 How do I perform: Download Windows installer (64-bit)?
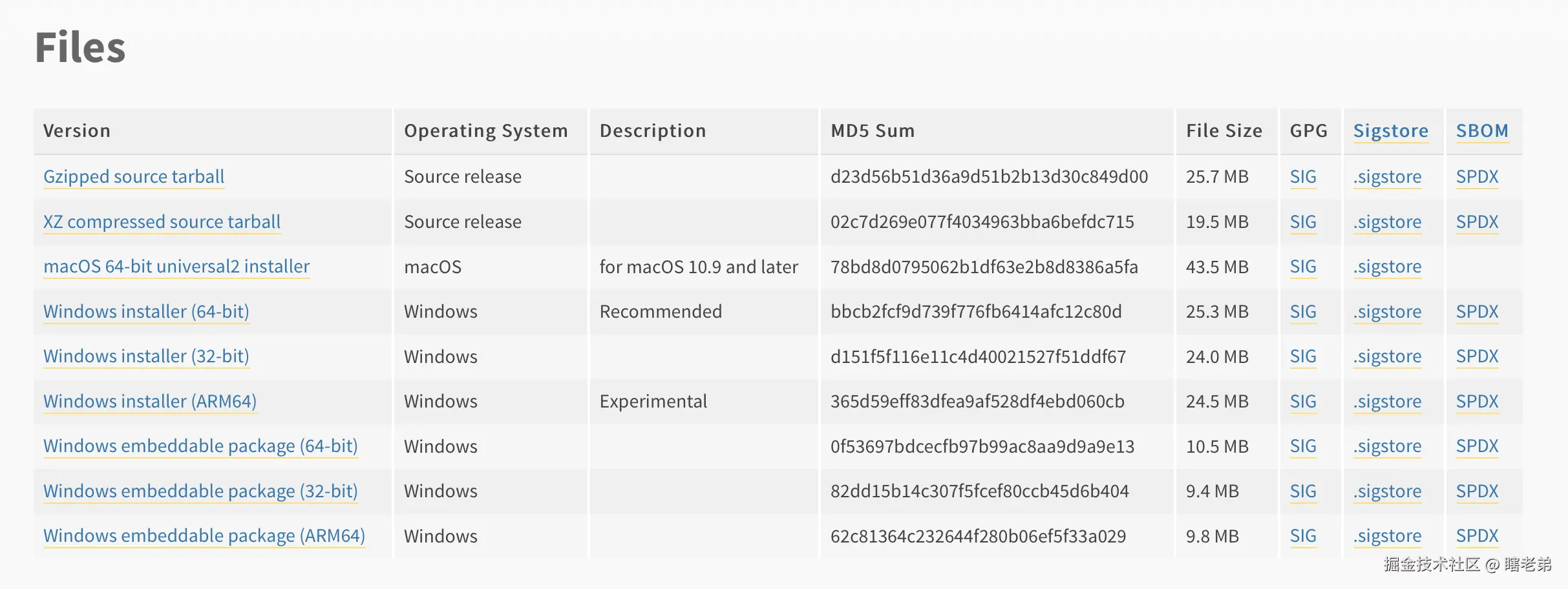coord(146,311)
